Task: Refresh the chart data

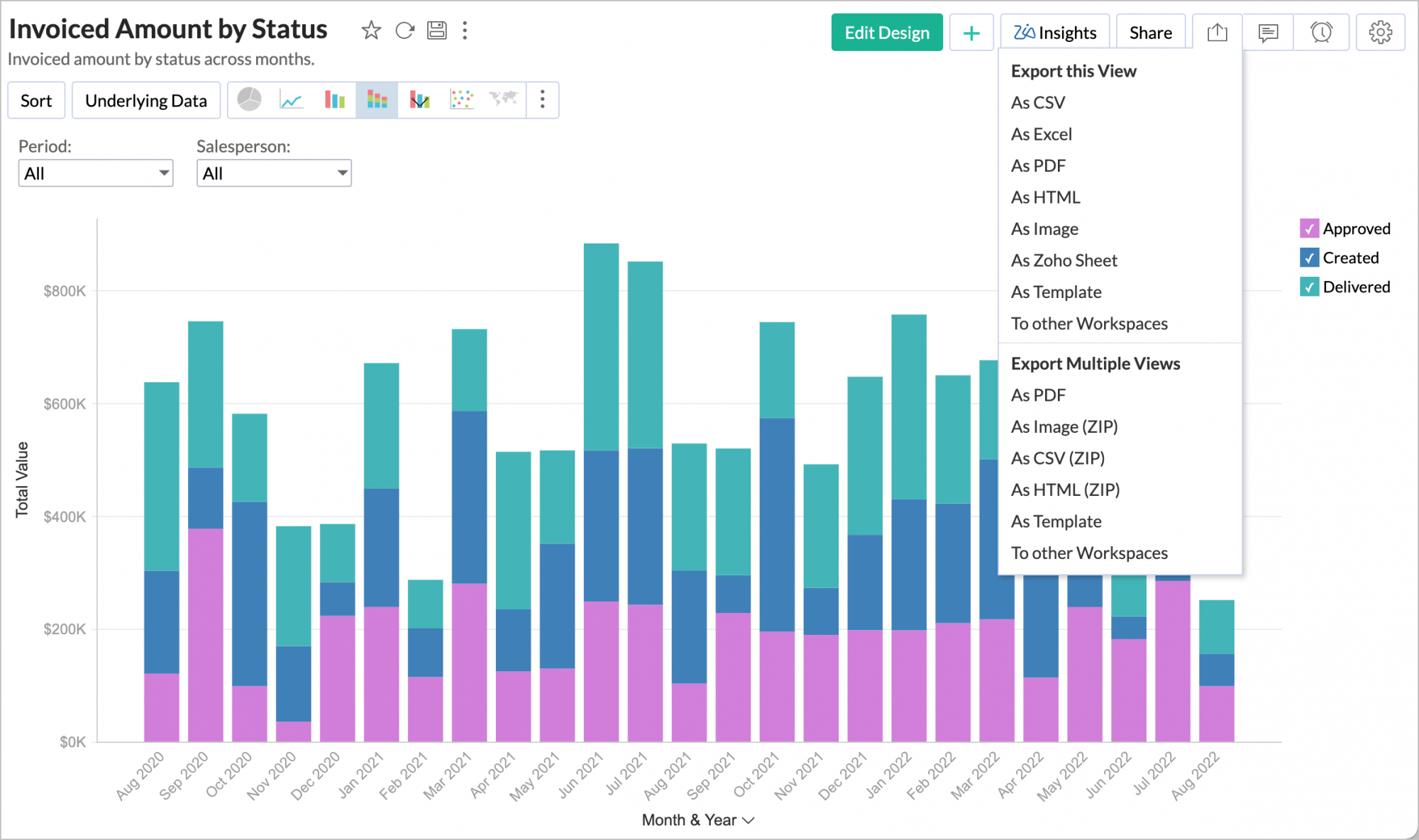Action: [x=404, y=31]
